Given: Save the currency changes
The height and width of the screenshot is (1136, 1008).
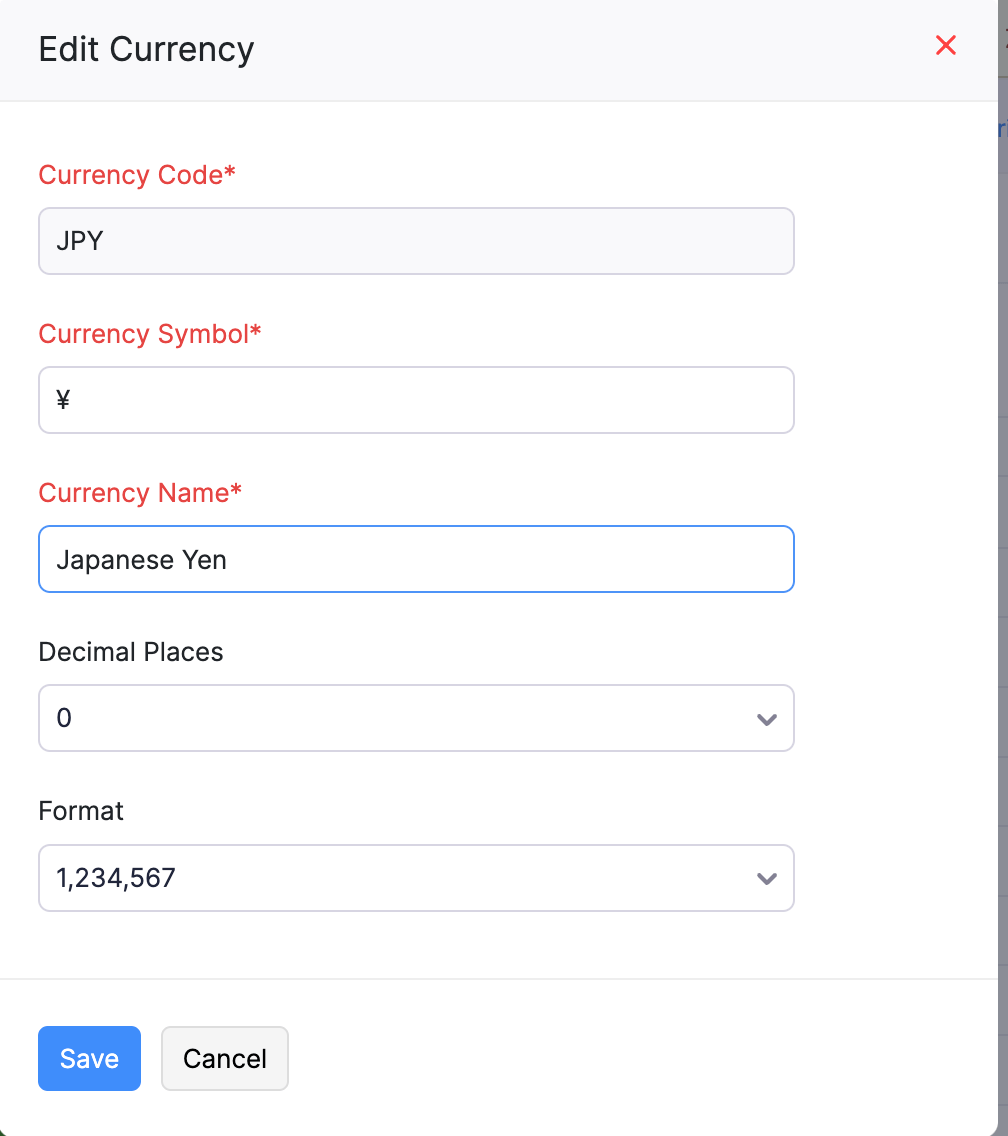Looking at the screenshot, I should pyautogui.click(x=89, y=1058).
